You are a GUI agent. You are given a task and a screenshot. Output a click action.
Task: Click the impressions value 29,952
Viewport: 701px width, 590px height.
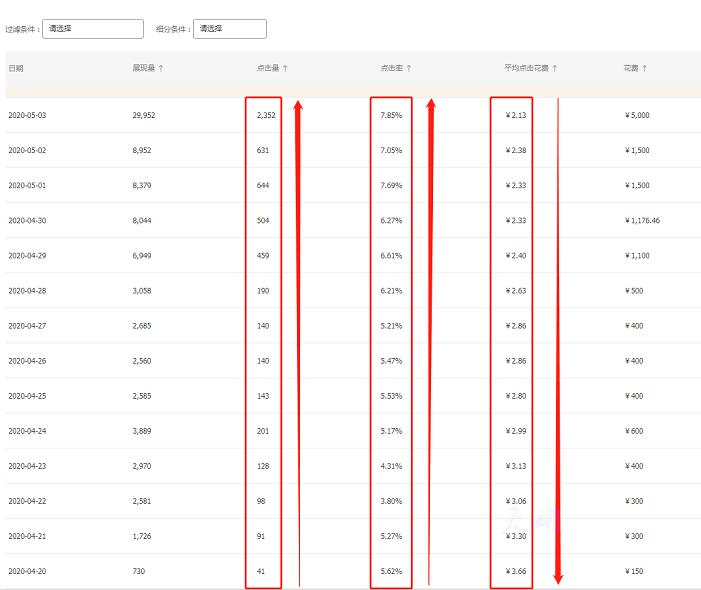144,115
